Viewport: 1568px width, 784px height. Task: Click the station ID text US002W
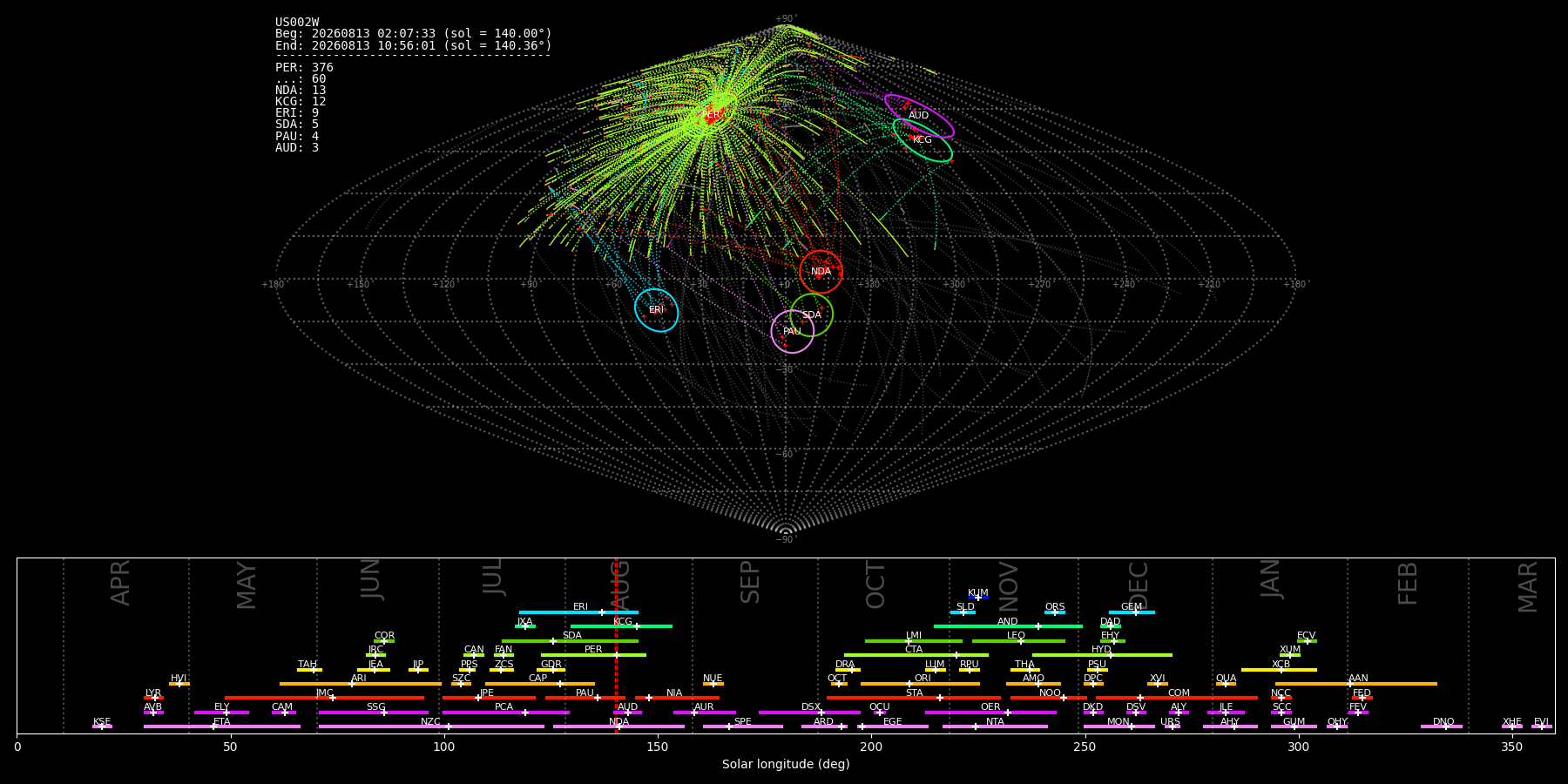pyautogui.click(x=297, y=23)
